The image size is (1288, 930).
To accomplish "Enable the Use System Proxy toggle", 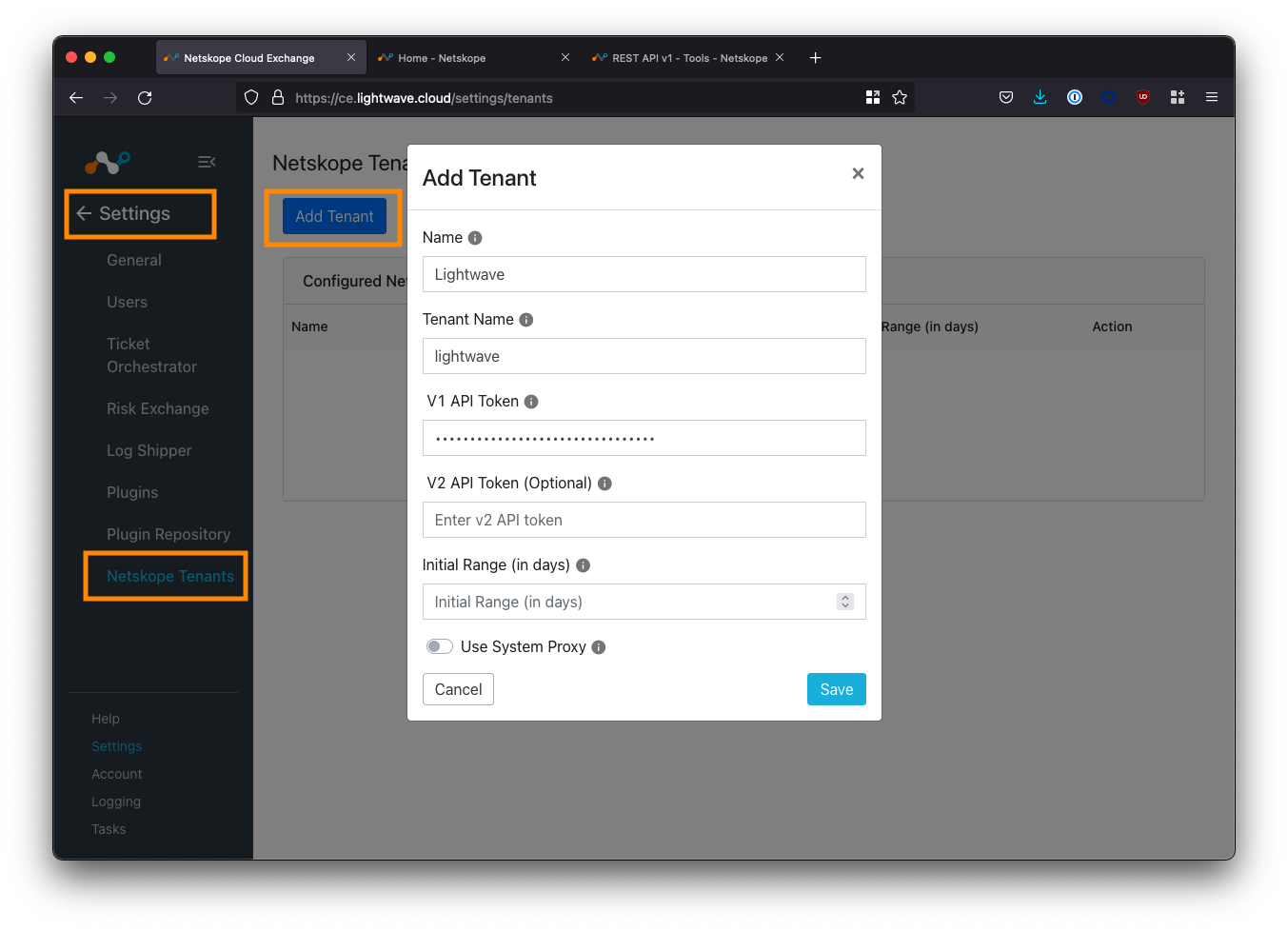I will point(439,647).
